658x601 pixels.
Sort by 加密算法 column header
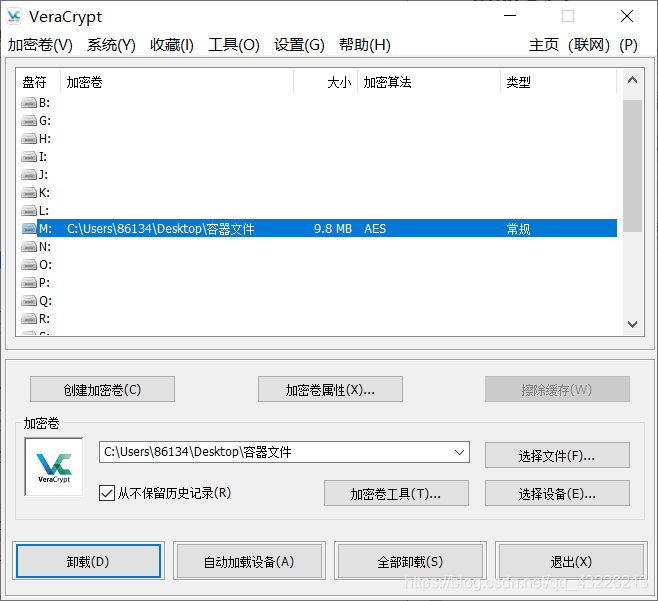pos(429,82)
